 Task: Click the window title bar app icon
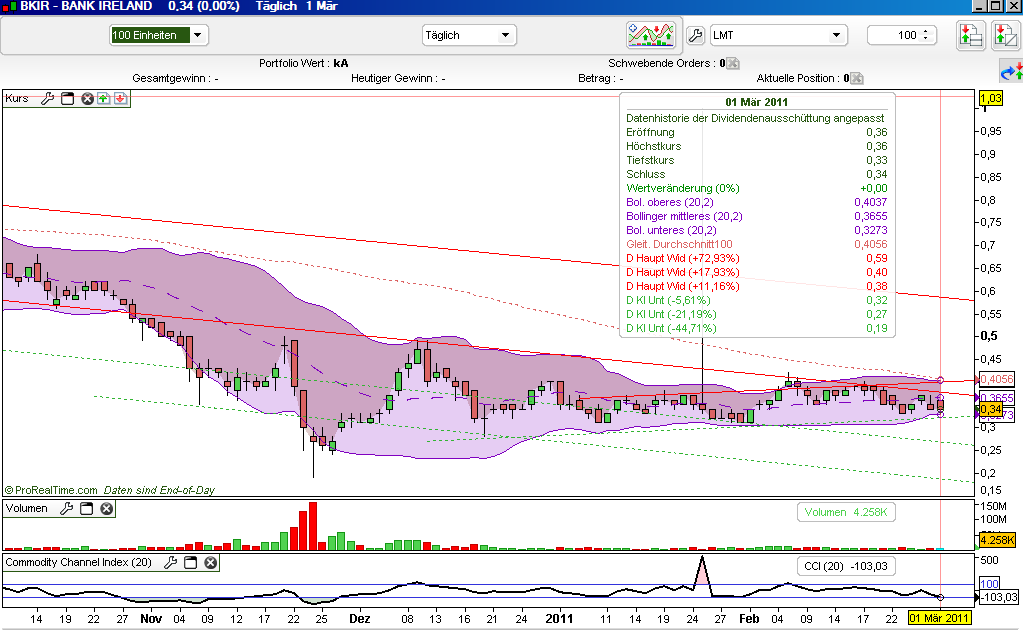9,6
